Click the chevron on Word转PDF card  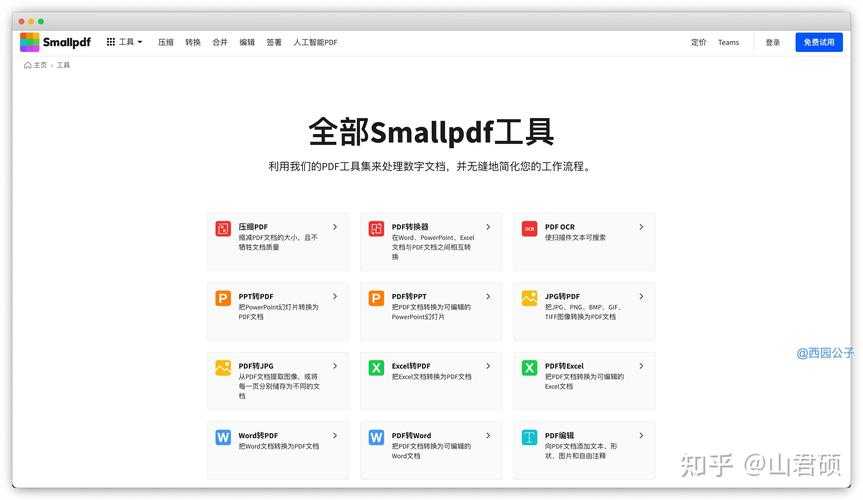(335, 435)
